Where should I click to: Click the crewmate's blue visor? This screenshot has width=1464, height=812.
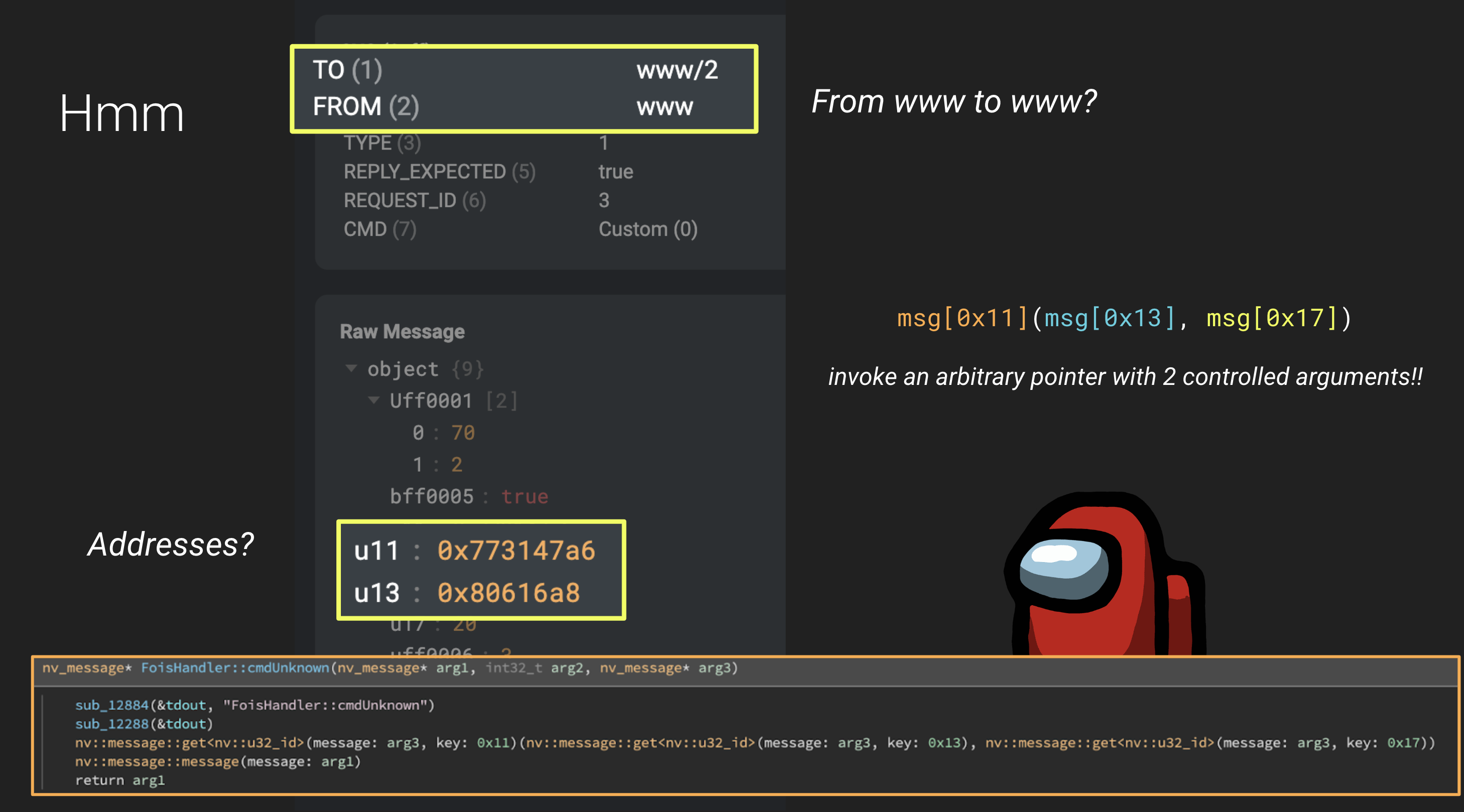(x=1063, y=568)
